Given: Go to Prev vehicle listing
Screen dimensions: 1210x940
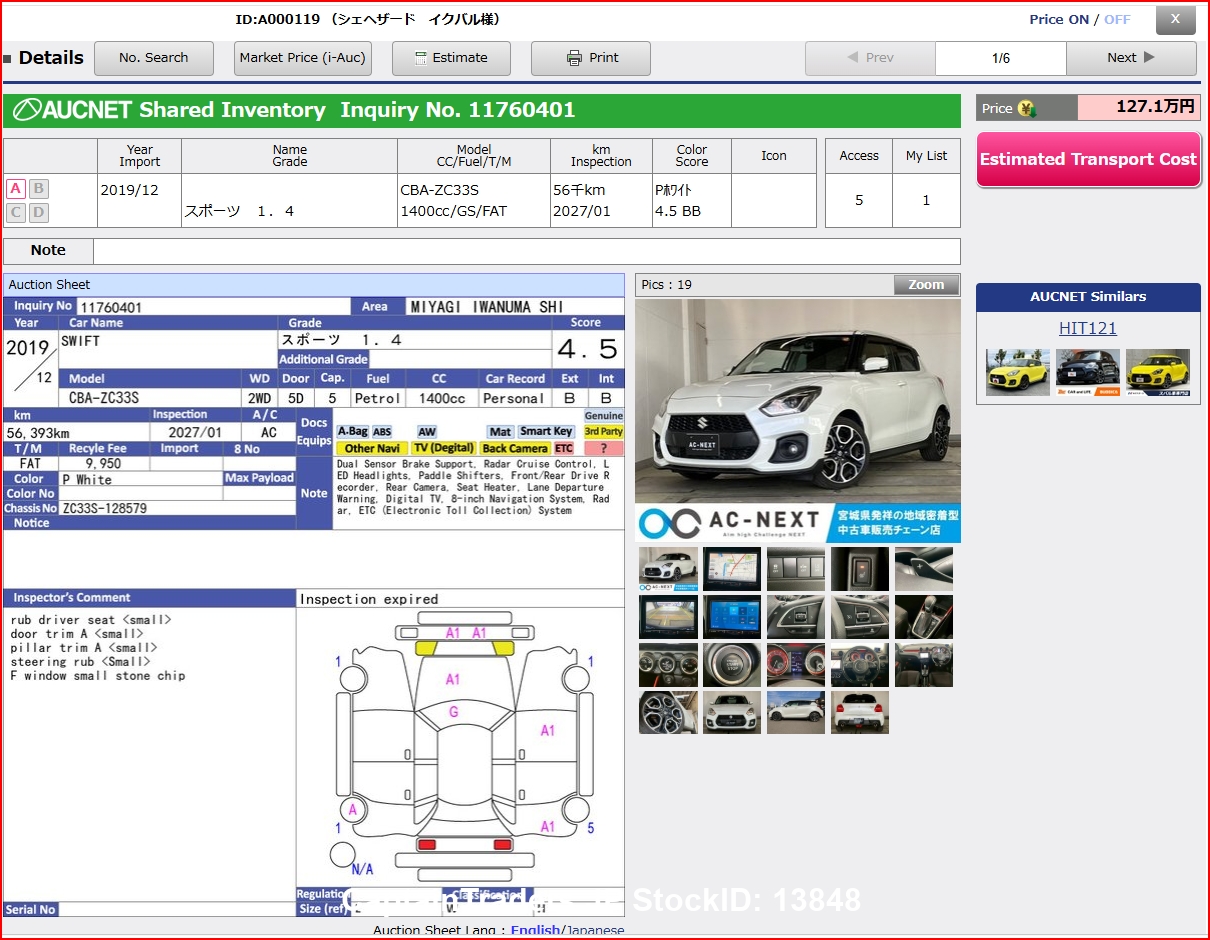Looking at the screenshot, I should point(870,58).
